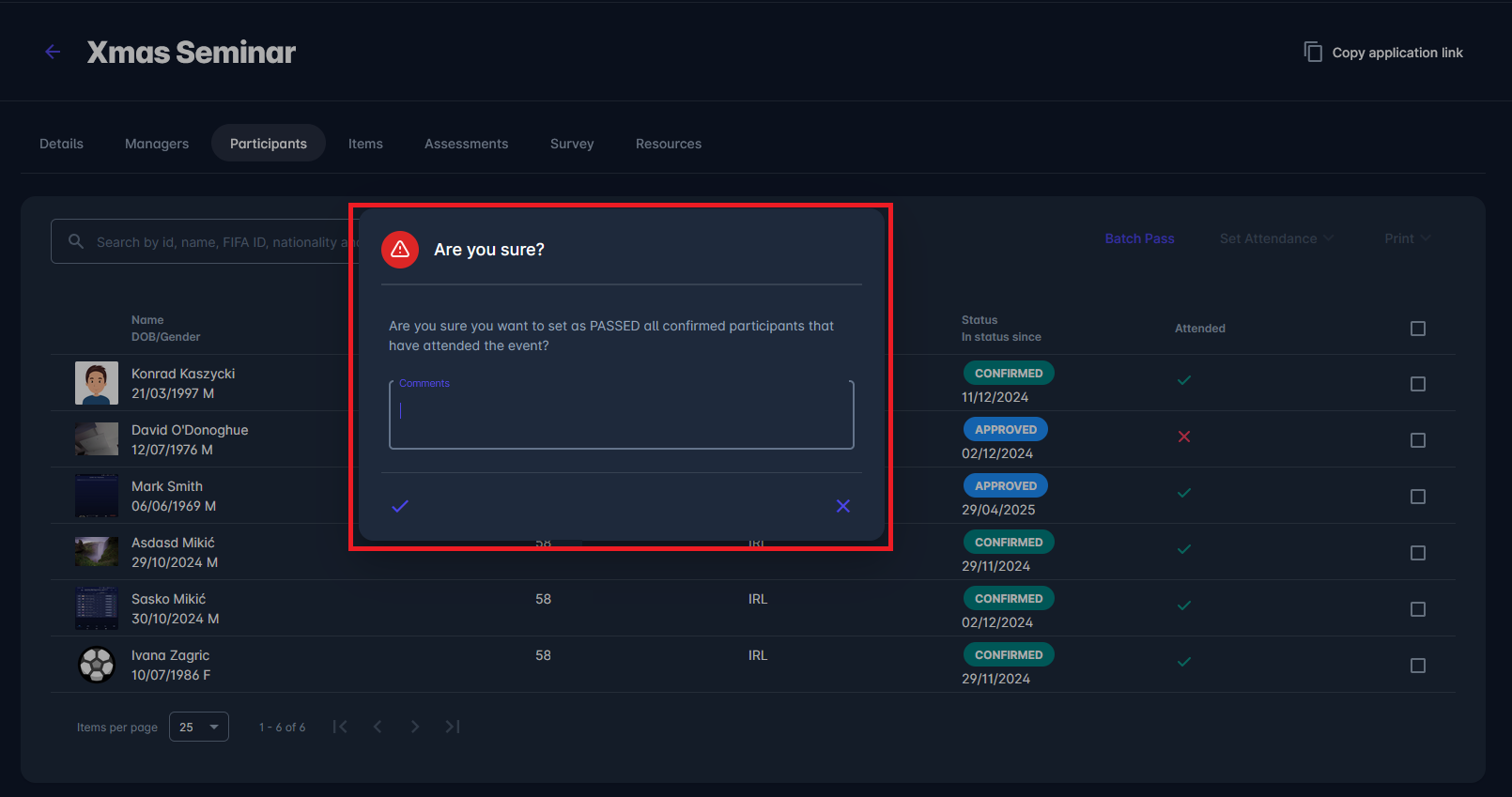The height and width of the screenshot is (797, 1512).
Task: Switch to the Assessments tab
Action: click(x=466, y=144)
